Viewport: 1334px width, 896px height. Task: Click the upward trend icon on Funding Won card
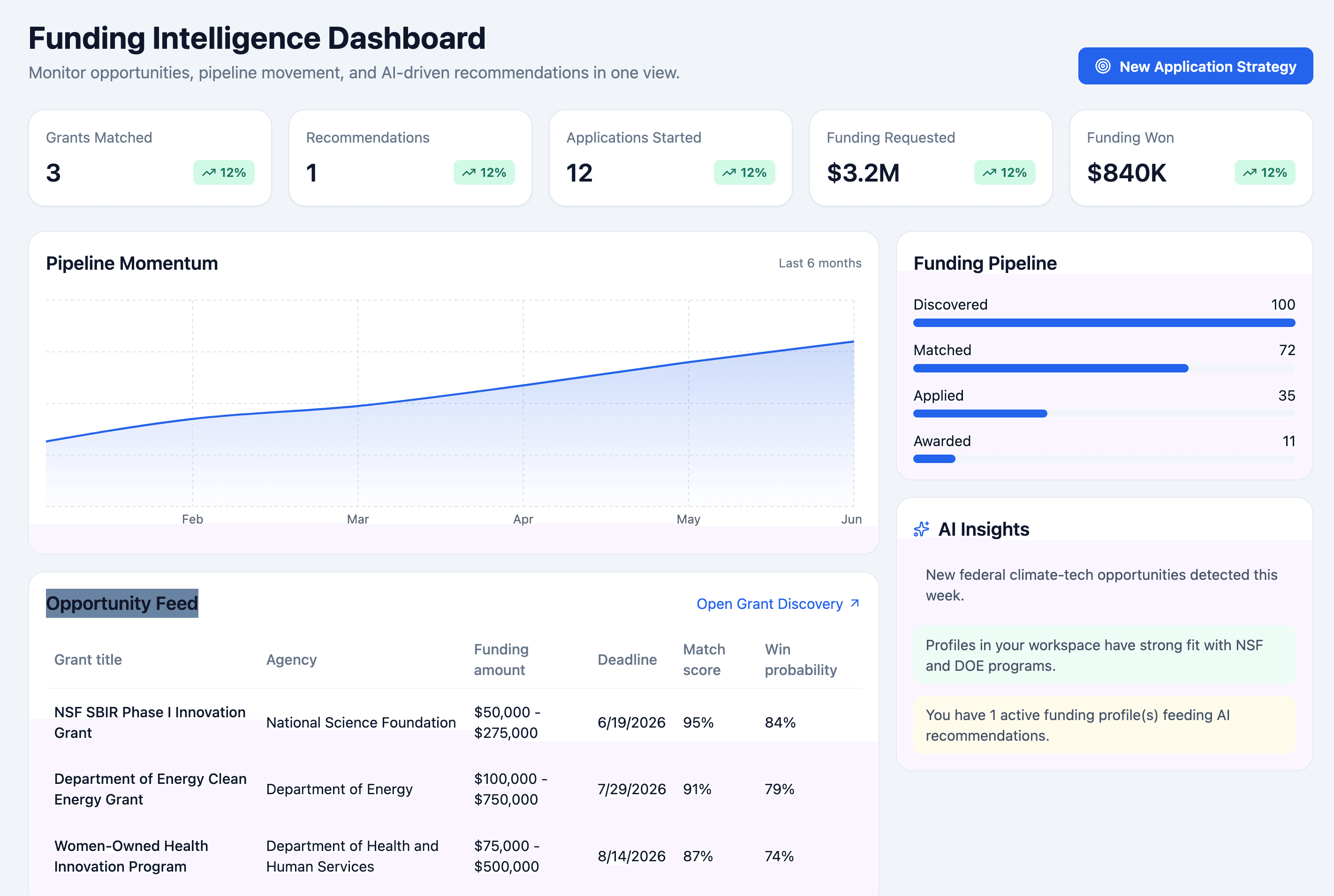pos(1251,172)
